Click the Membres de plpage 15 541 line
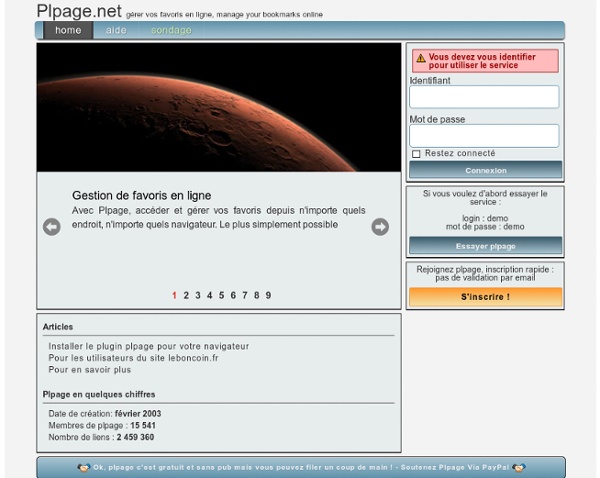The width and height of the screenshot is (600, 478). 102,426
